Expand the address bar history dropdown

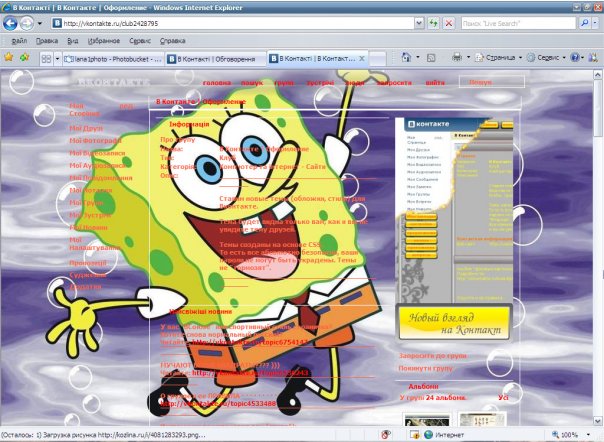point(419,24)
